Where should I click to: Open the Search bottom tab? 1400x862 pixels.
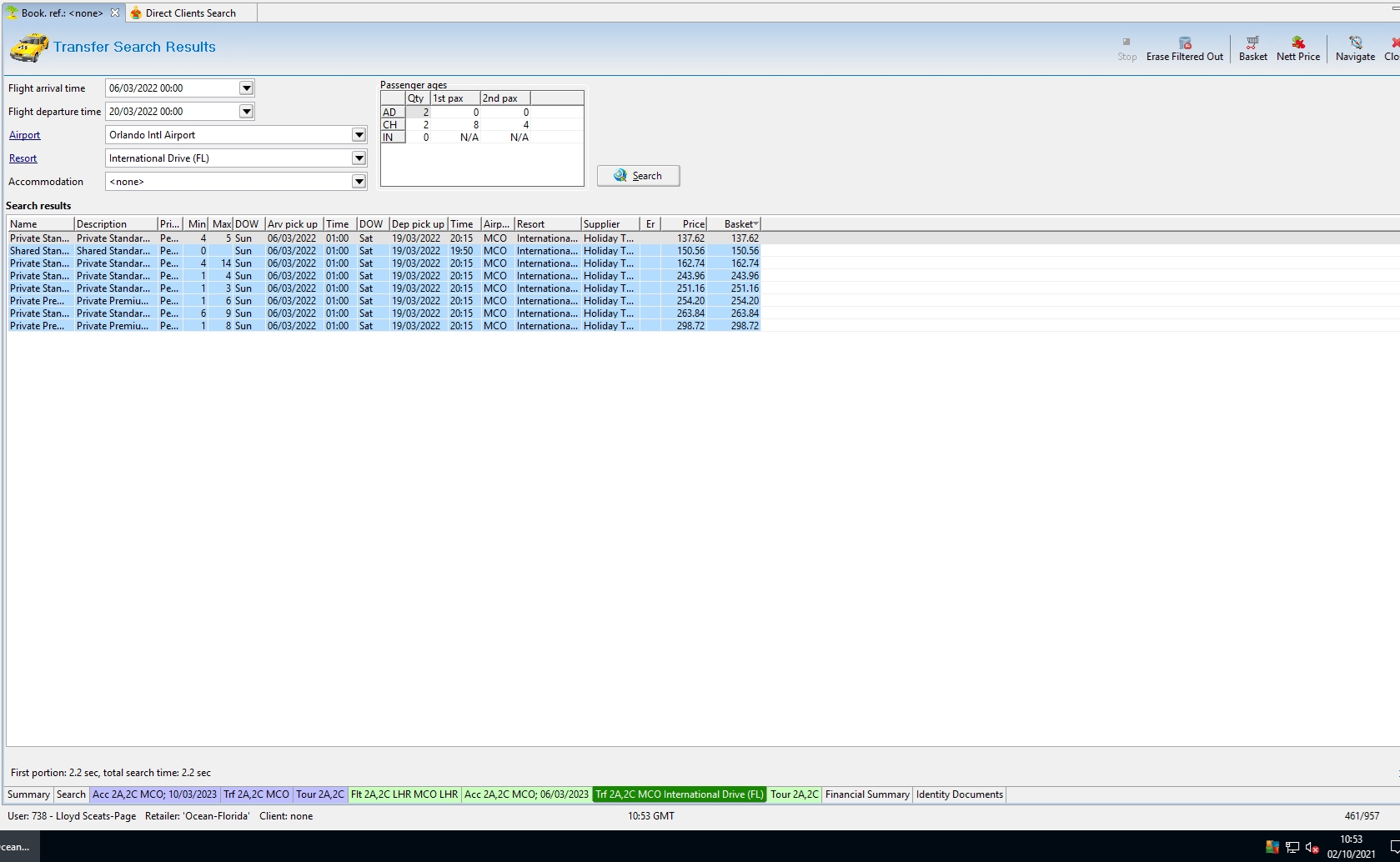71,794
